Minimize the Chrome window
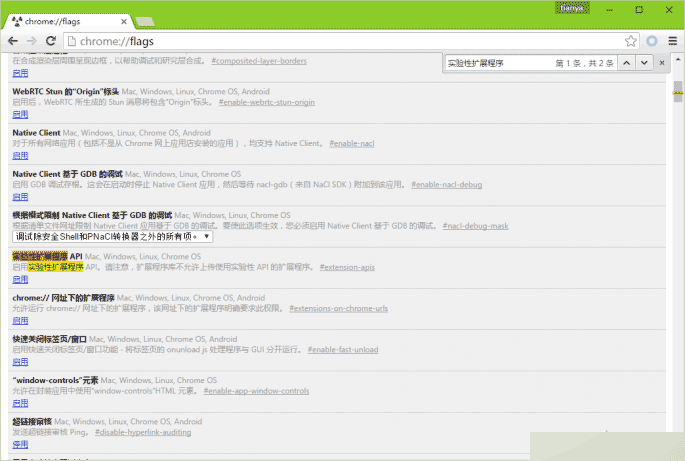This screenshot has height=461, width=685. 609,10
